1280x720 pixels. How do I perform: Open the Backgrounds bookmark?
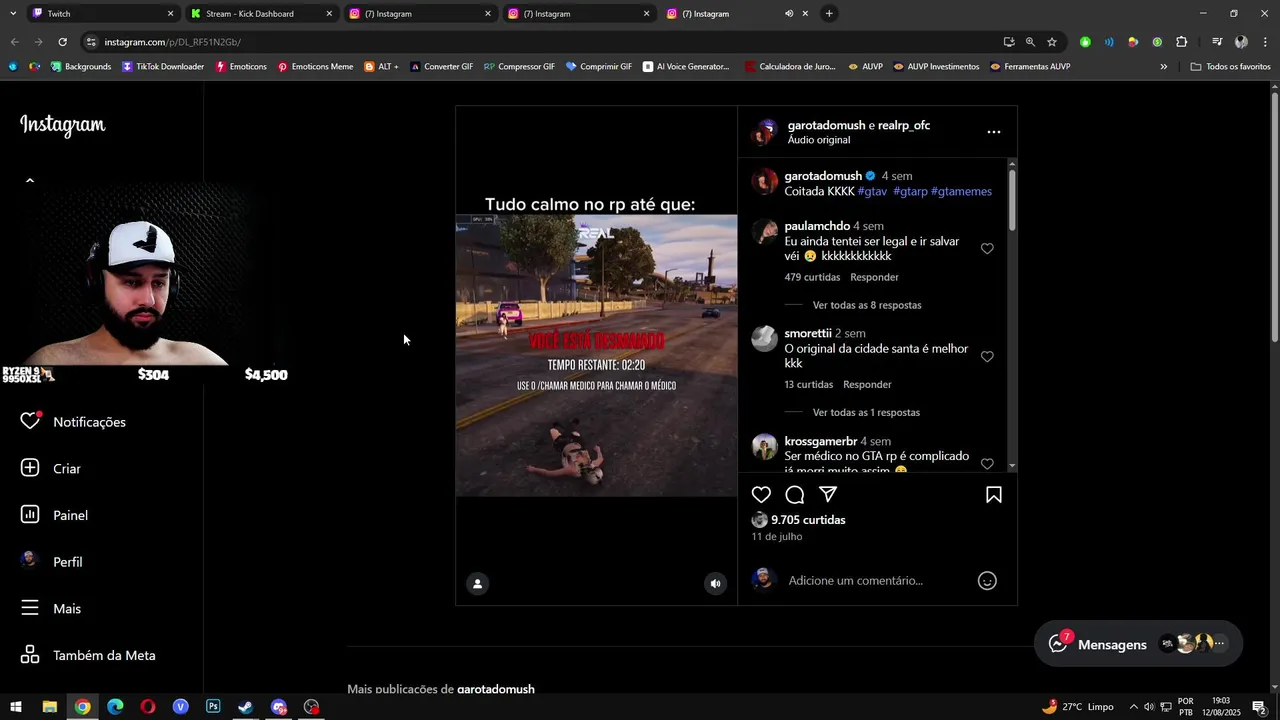pyautogui.click(x=79, y=67)
